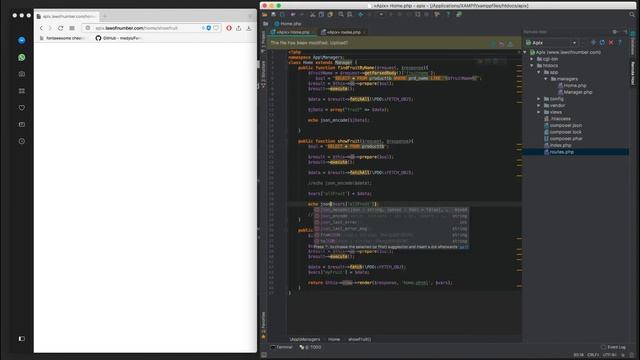Click the Find magnifier in IDE toolbar

pyautogui.click(x=341, y=14)
